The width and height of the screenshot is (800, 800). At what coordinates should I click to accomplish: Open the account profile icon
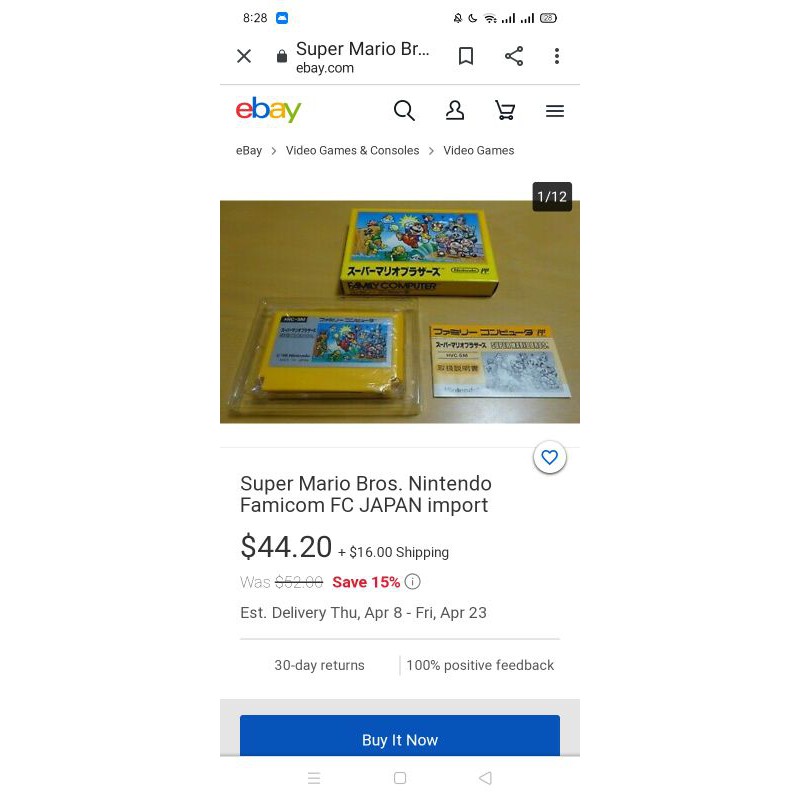point(455,110)
